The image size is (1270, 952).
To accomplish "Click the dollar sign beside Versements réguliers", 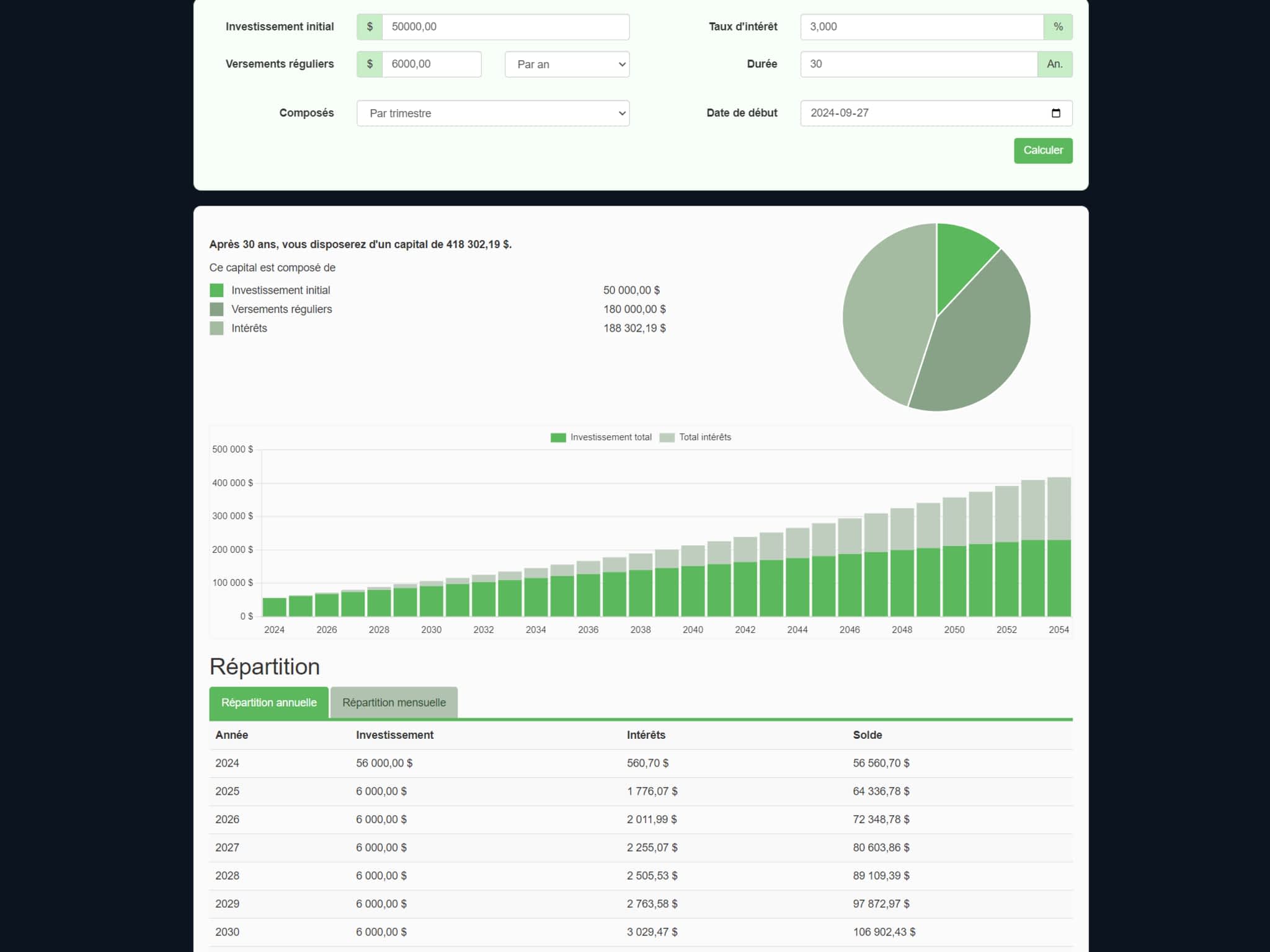I will click(370, 64).
